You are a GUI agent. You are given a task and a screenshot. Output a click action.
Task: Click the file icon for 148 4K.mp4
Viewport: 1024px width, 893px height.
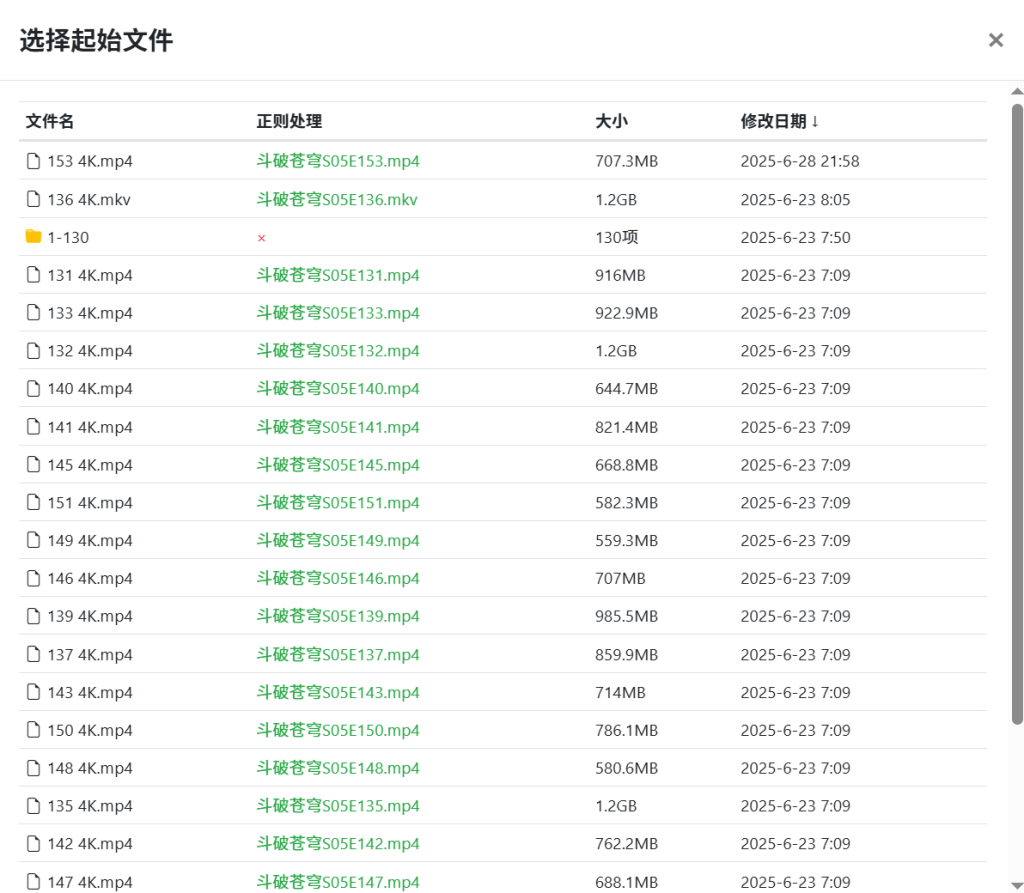(33, 768)
